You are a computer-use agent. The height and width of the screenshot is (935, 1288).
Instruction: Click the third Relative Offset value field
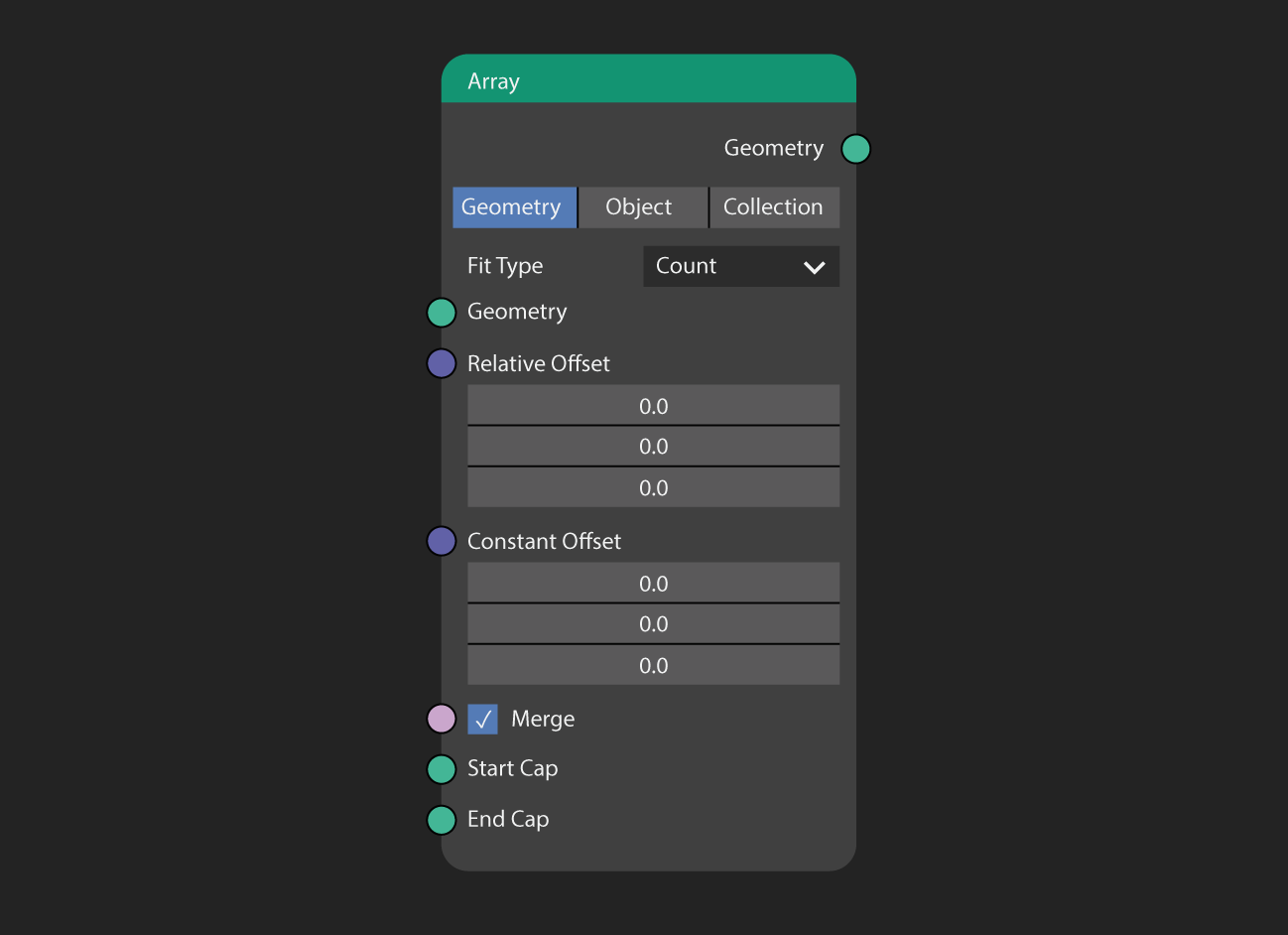pos(653,487)
